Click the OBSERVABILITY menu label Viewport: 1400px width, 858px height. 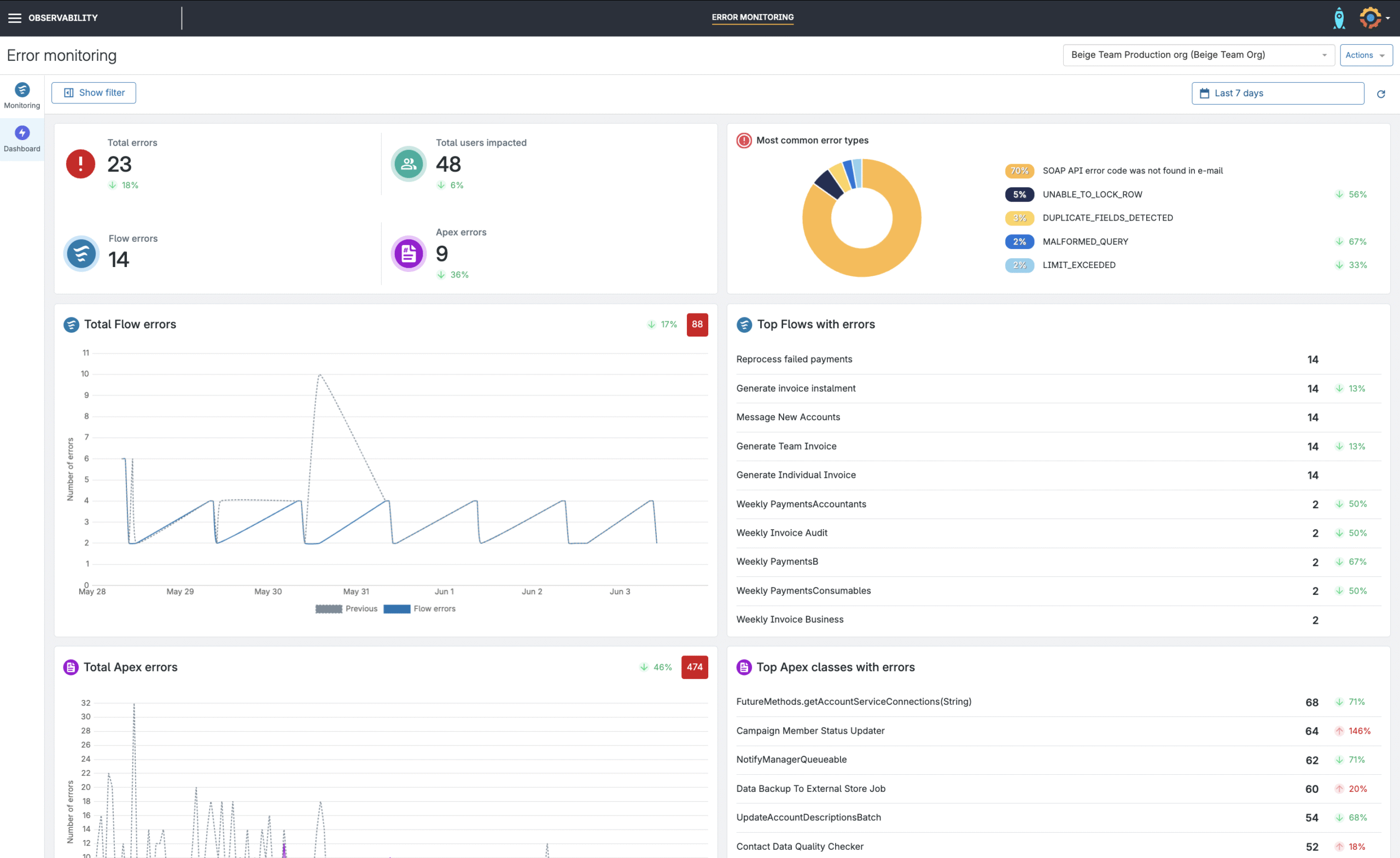tap(63, 17)
